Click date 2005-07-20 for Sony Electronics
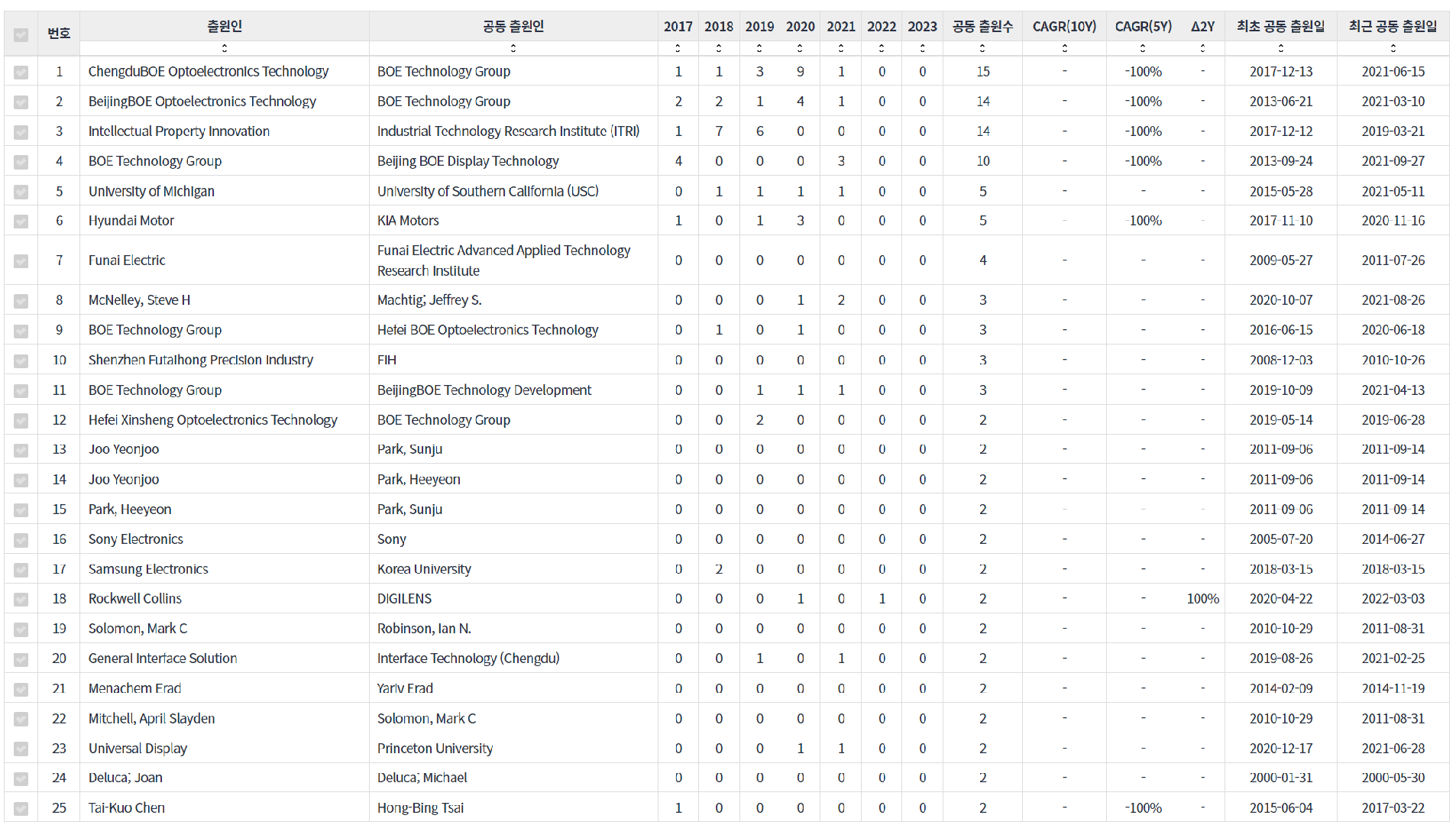1456x825 pixels. (x=1281, y=539)
